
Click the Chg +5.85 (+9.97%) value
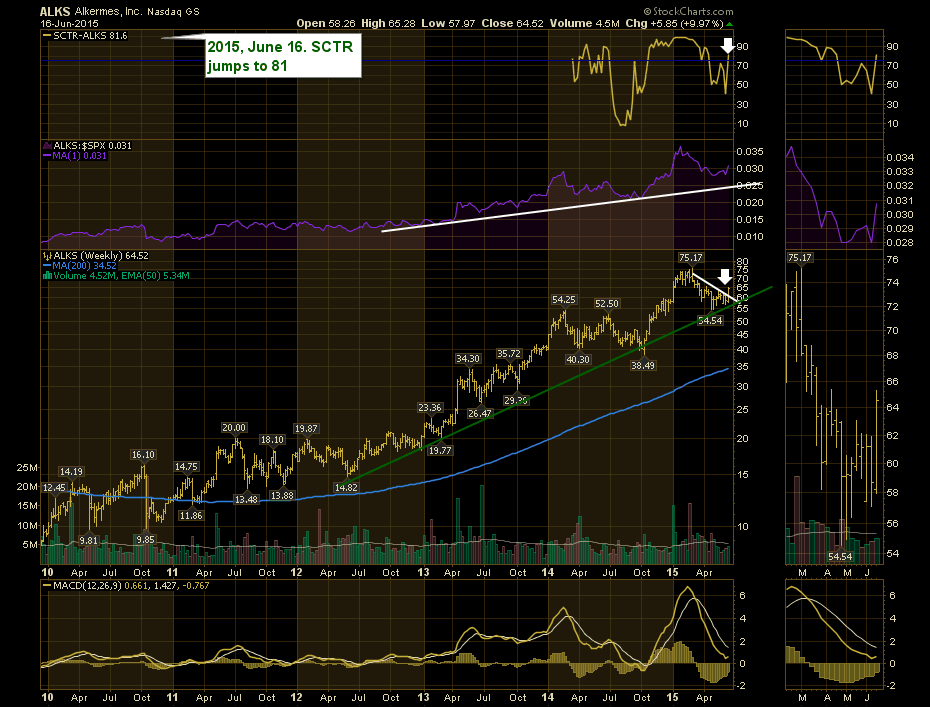point(674,23)
